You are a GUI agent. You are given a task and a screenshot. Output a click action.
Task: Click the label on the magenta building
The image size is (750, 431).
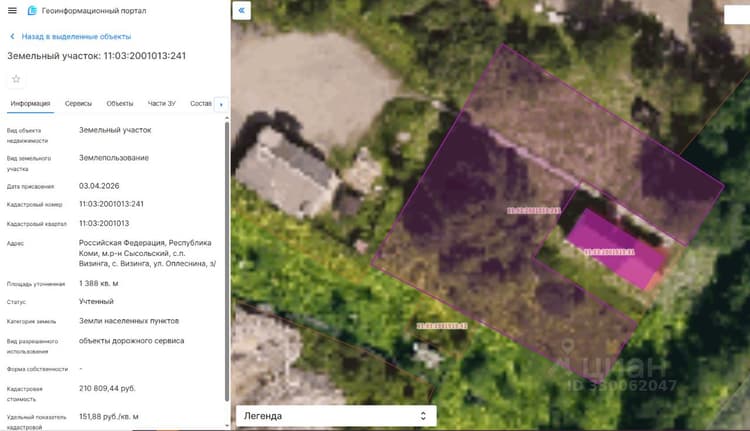609,252
